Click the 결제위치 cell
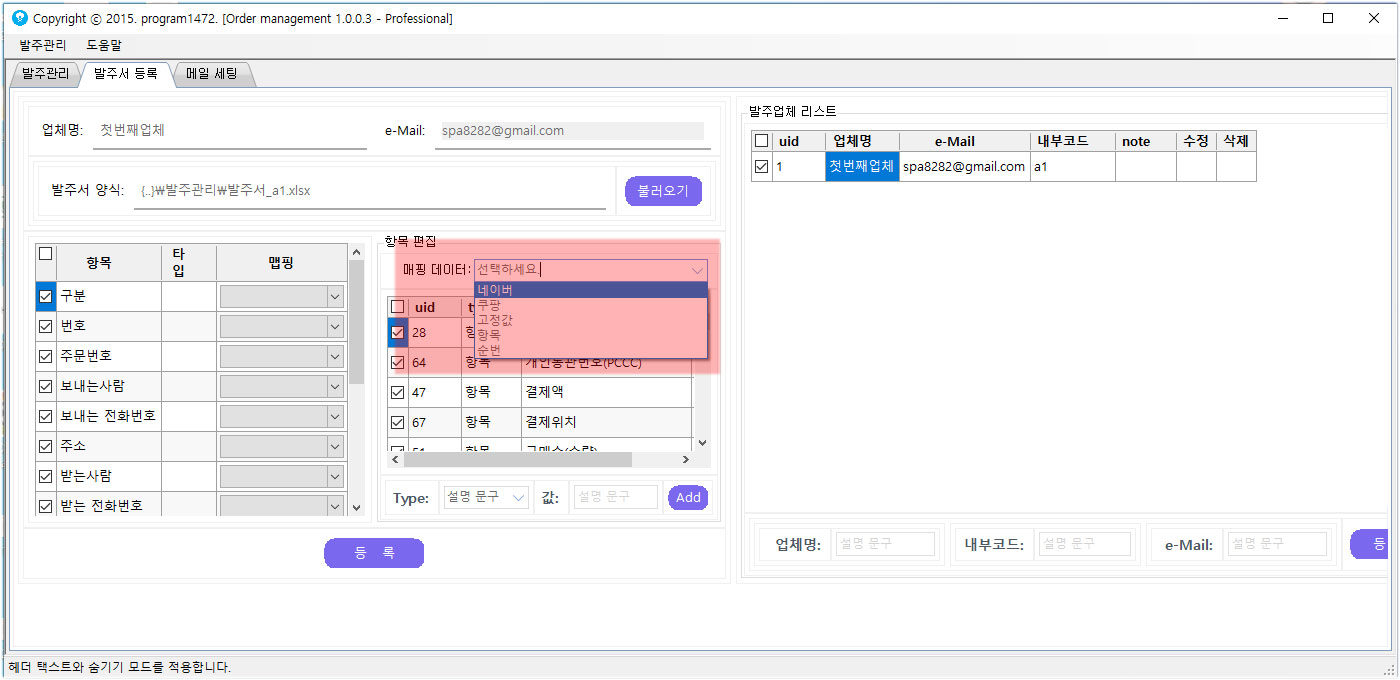This screenshot has width=1400, height=680. pyautogui.click(x=606, y=422)
